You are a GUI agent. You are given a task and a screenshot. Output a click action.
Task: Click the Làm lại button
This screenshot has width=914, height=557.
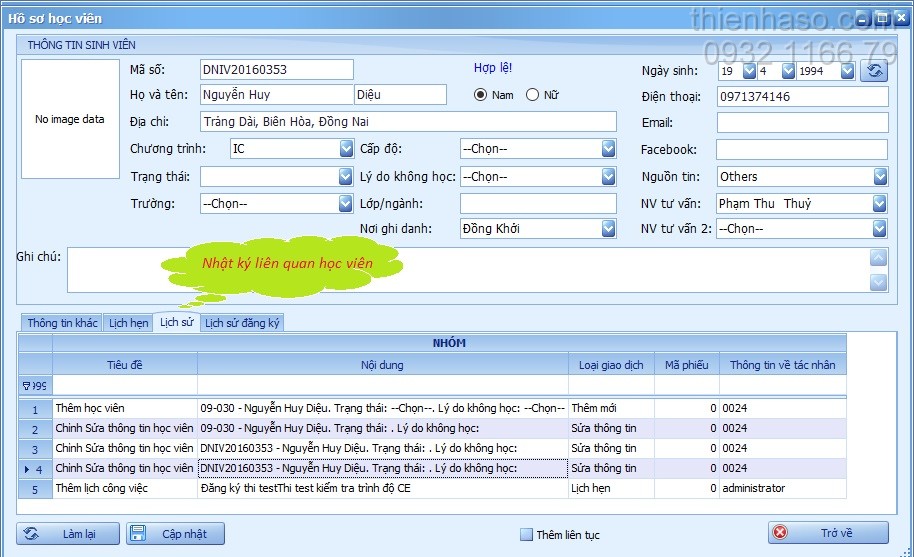[69, 534]
